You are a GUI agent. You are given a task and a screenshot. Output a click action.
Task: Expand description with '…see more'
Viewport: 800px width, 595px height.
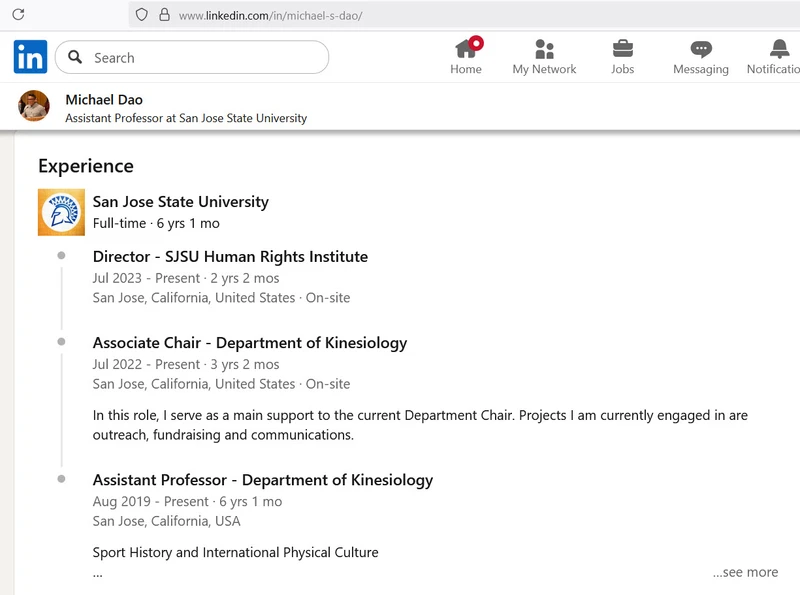pyautogui.click(x=745, y=572)
